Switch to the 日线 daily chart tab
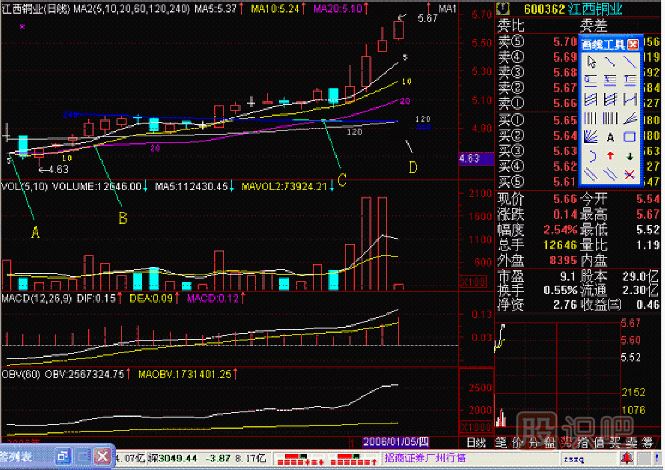Viewport: 665px width, 470px height. pos(472,442)
